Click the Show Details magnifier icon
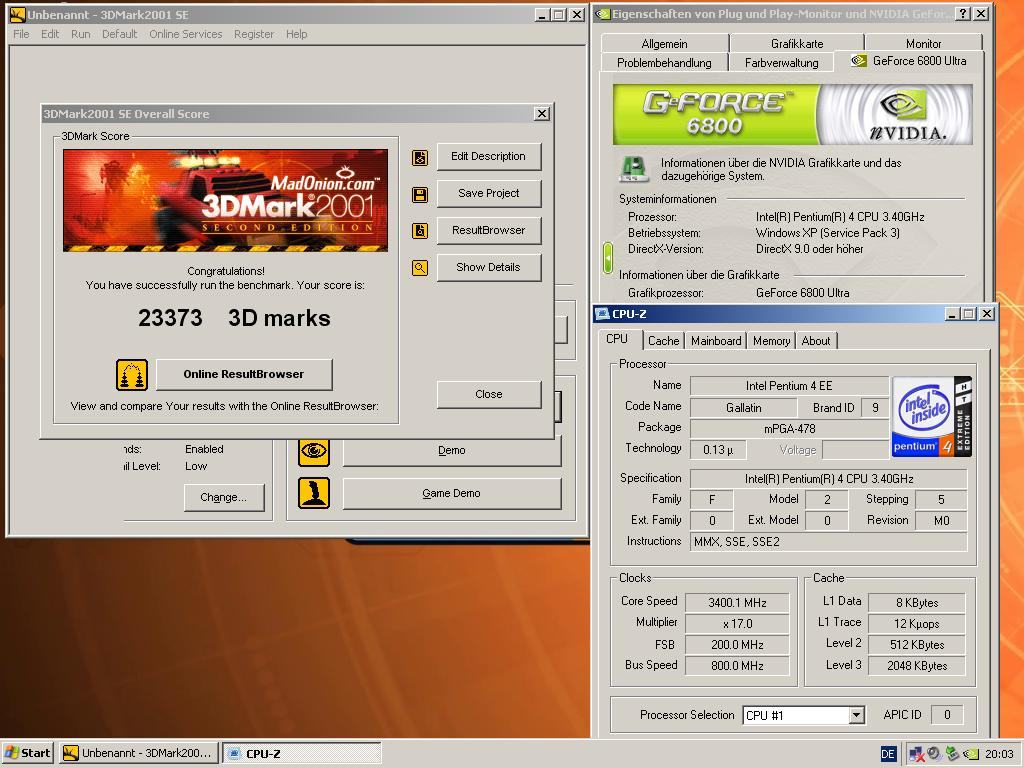 coord(420,268)
